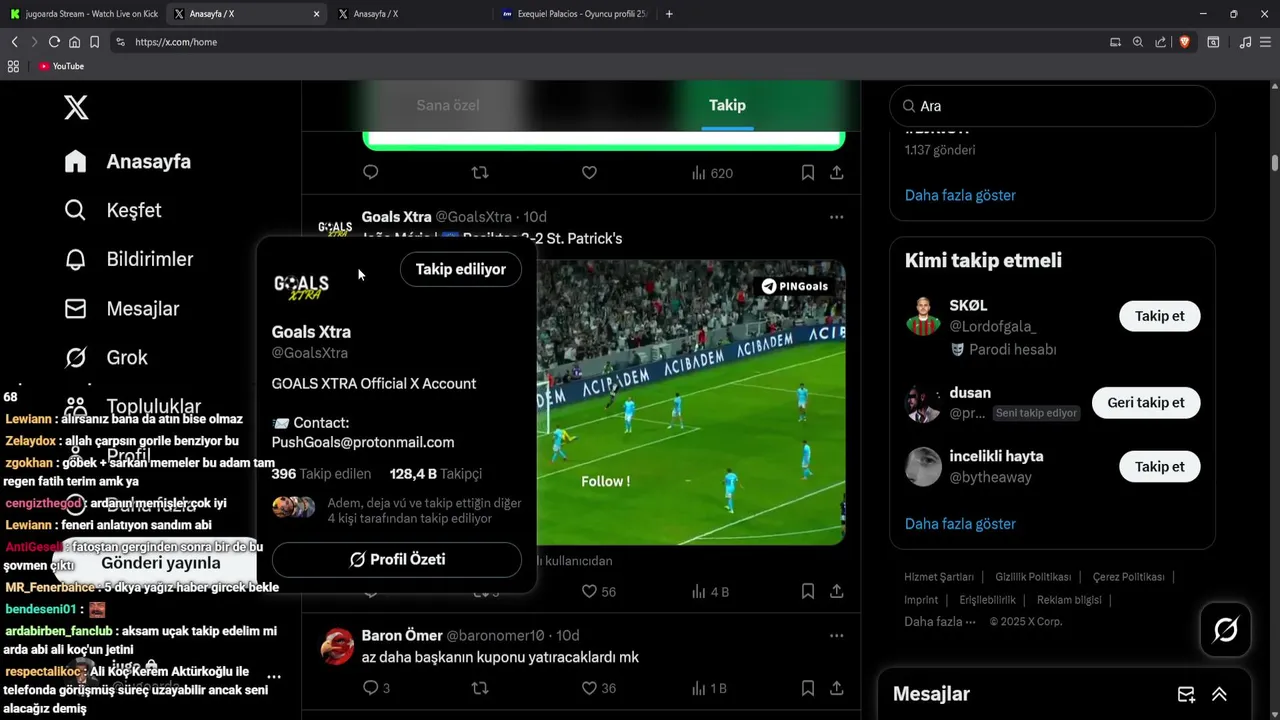Screen dimensions: 1280x720
Task: Bookmark the post with 620 views
Action: [807, 173]
